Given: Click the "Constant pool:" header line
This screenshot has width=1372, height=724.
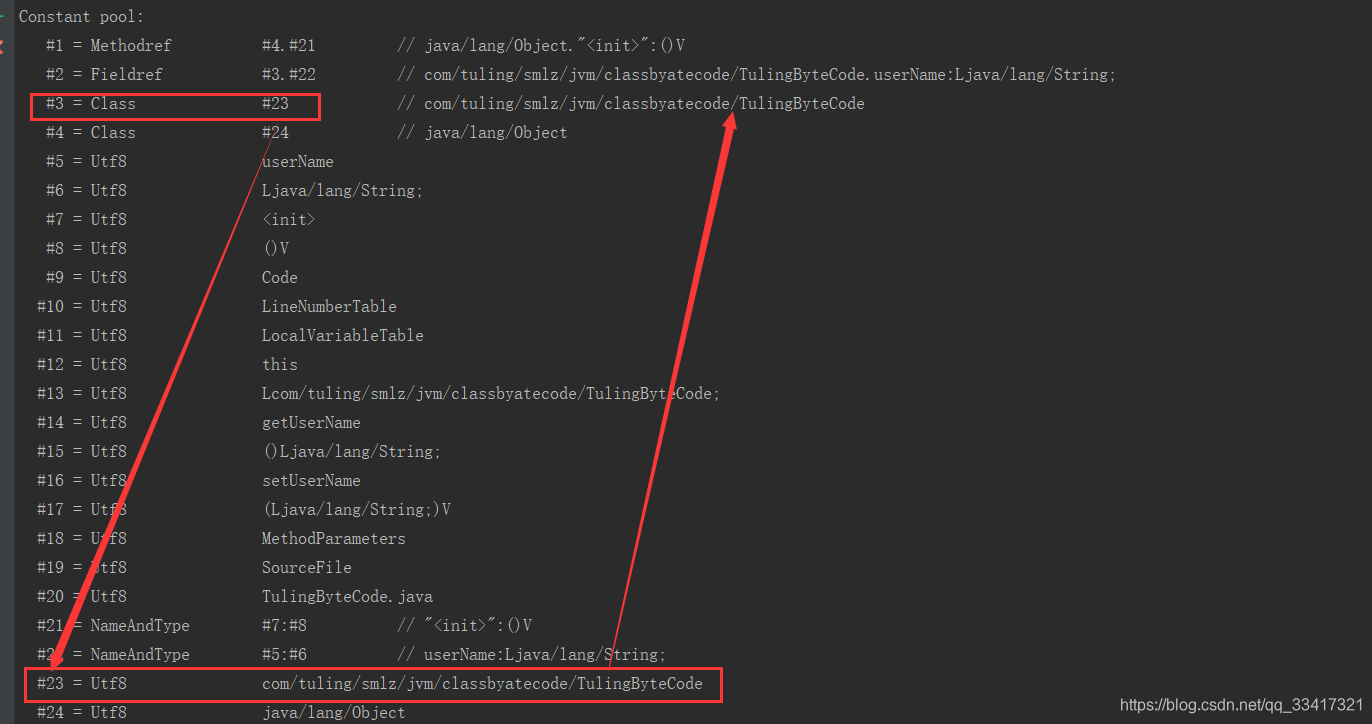Looking at the screenshot, I should pos(81,17).
